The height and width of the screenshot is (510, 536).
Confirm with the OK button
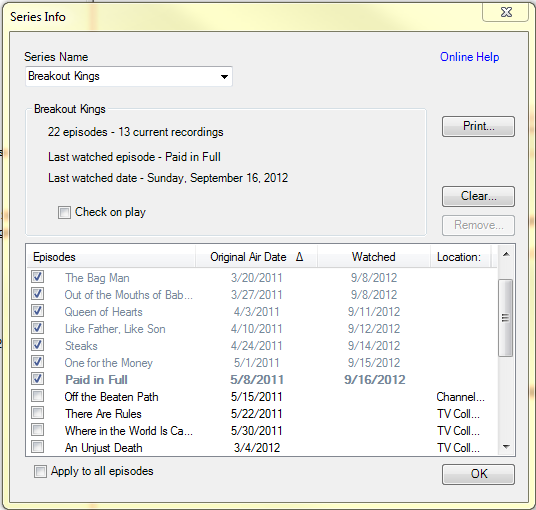(x=478, y=474)
